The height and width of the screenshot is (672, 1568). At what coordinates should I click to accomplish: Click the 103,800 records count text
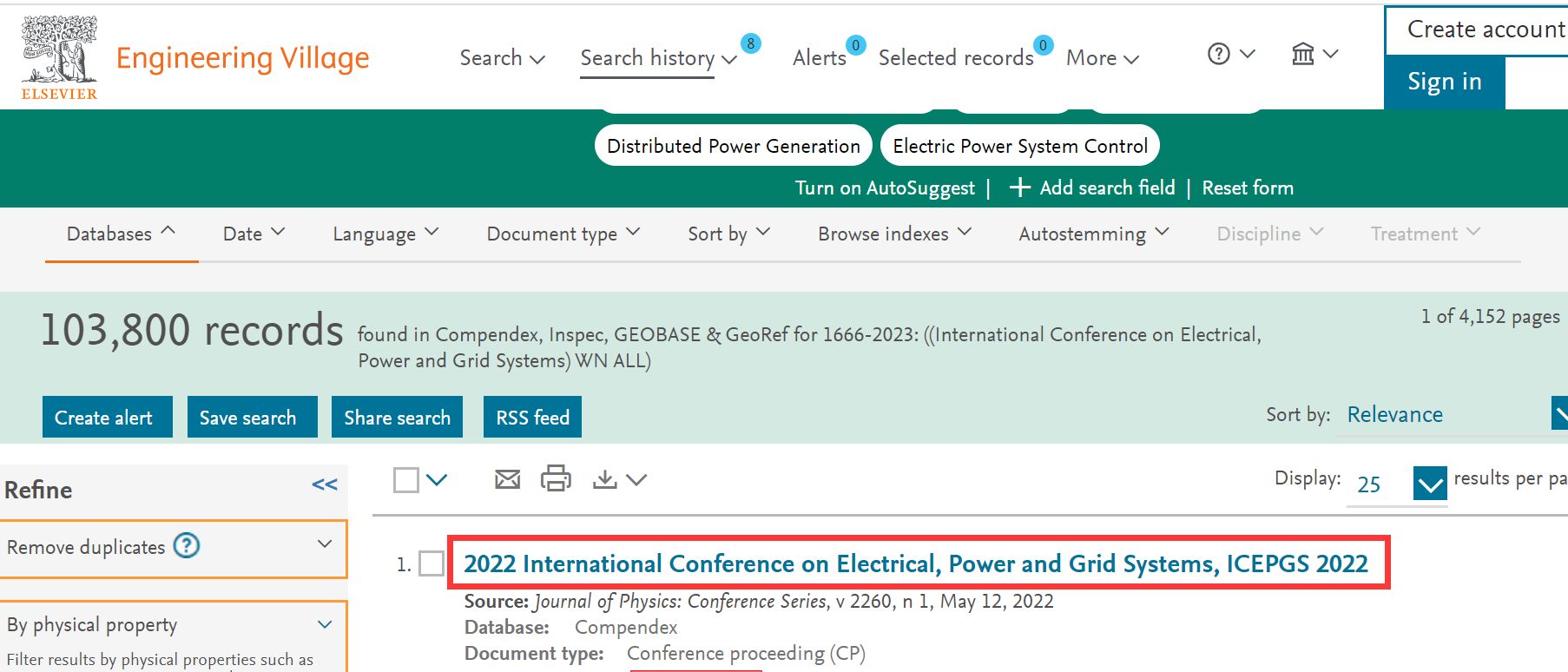click(x=192, y=330)
